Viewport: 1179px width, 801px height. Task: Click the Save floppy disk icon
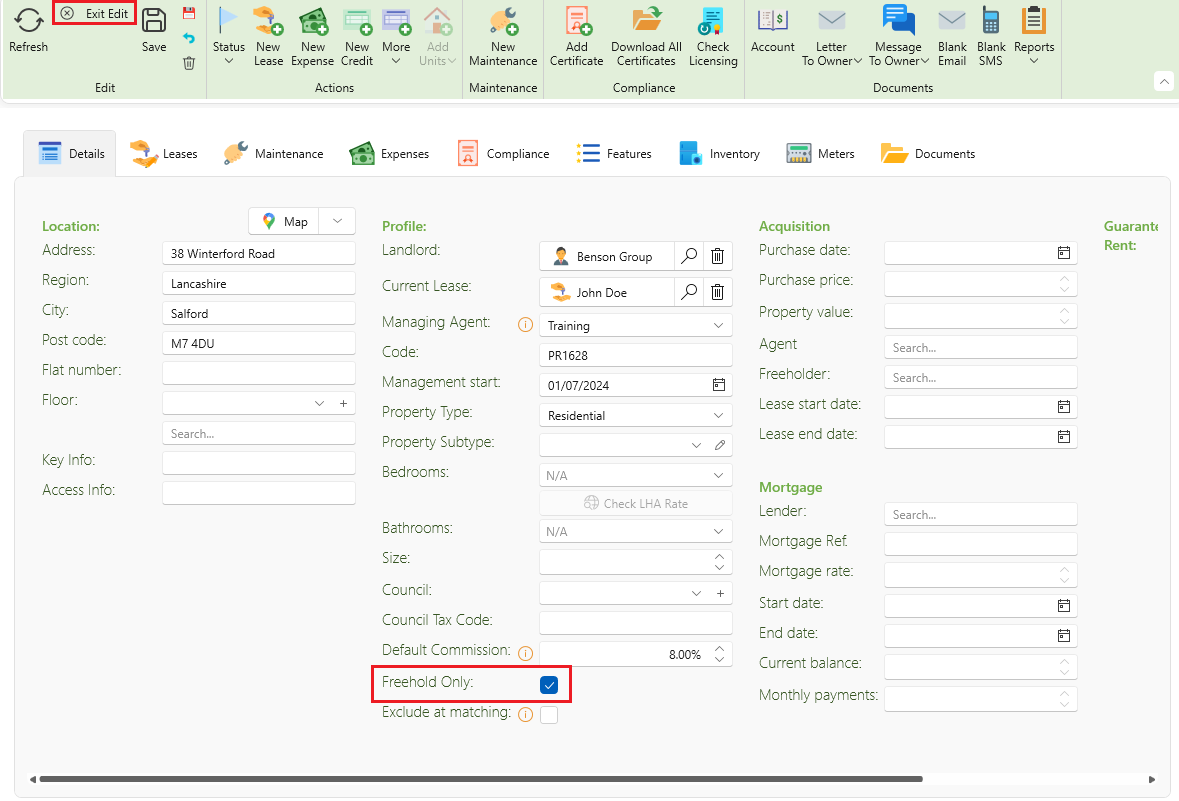point(153,20)
